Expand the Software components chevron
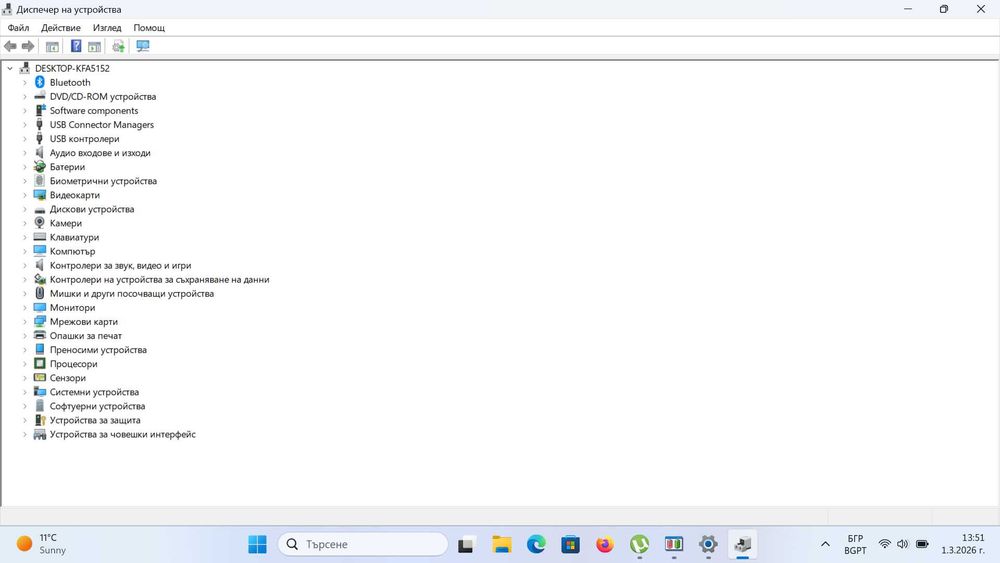The image size is (1000, 563). (25, 110)
